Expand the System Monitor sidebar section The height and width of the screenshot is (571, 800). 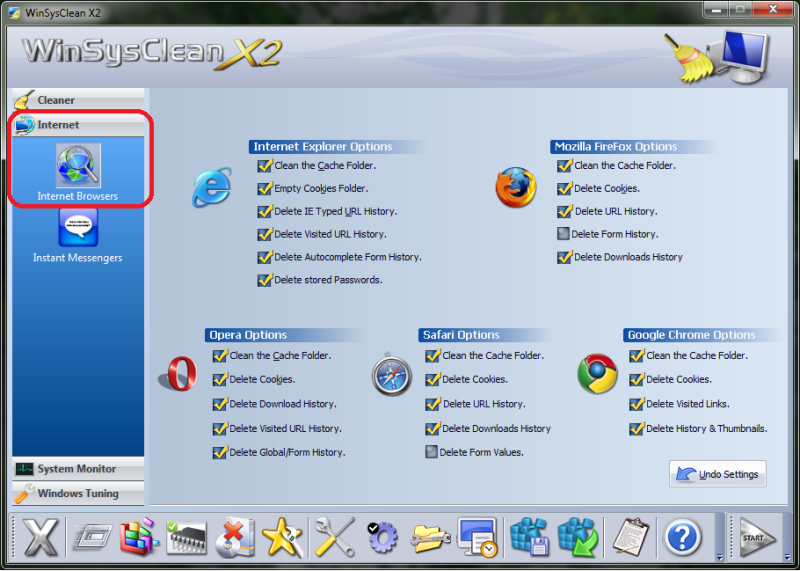click(x=78, y=469)
